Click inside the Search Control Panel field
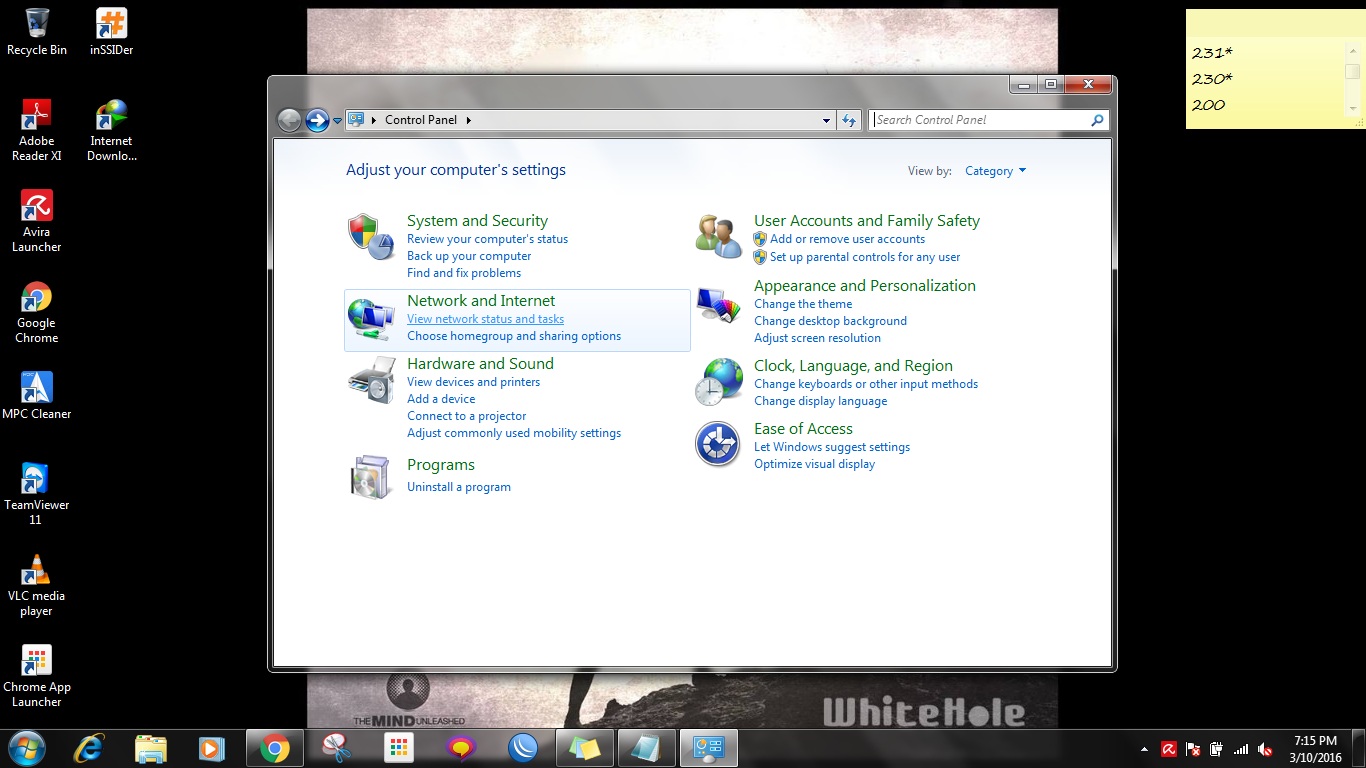Image resolution: width=1366 pixels, height=768 pixels. (x=985, y=119)
